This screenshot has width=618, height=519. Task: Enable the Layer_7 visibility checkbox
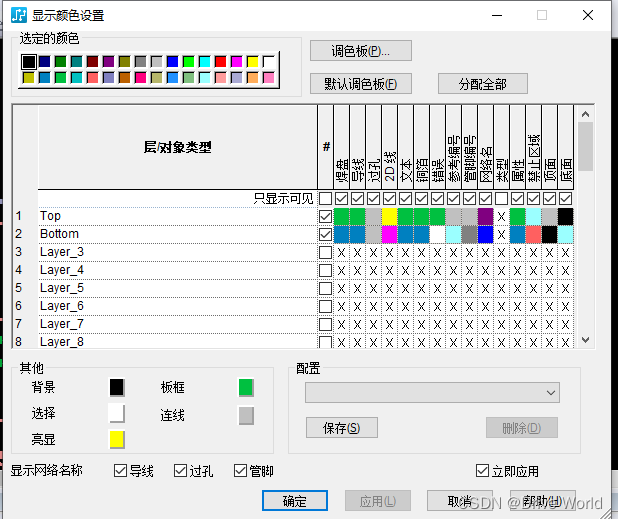click(x=325, y=325)
